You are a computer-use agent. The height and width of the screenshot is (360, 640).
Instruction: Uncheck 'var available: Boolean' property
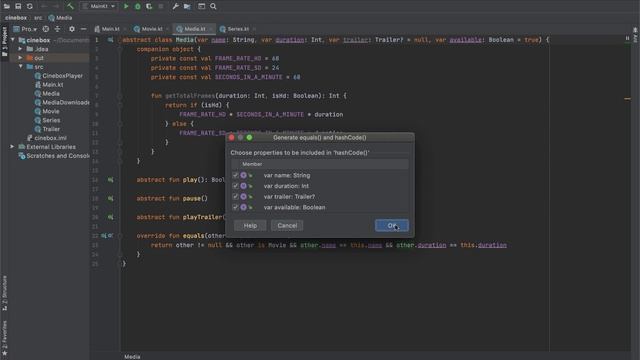236,207
